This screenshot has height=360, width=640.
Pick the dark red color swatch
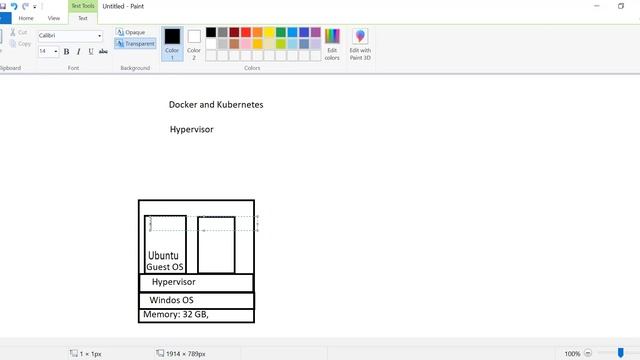tap(234, 32)
